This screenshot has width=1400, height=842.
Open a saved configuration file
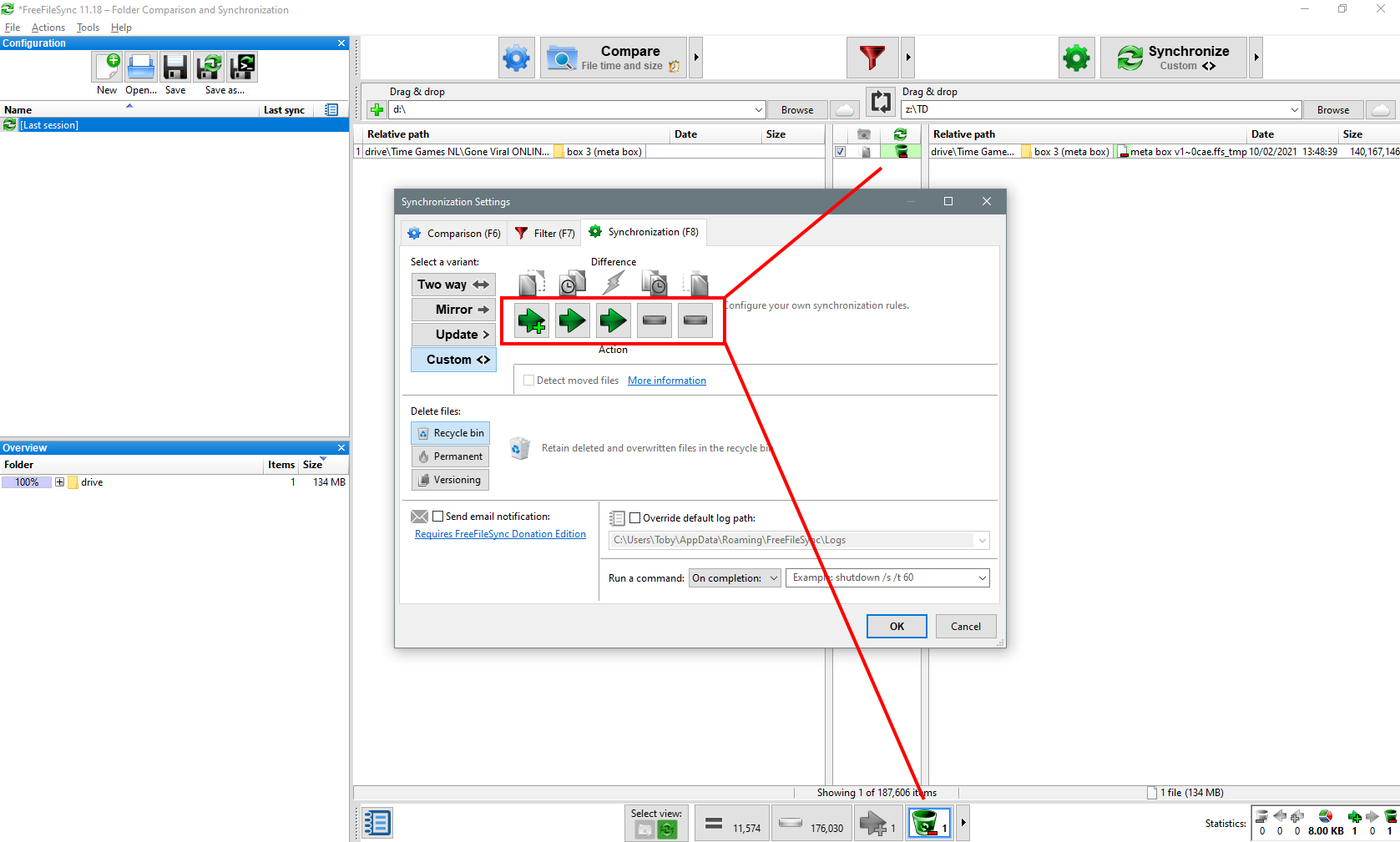[141, 67]
